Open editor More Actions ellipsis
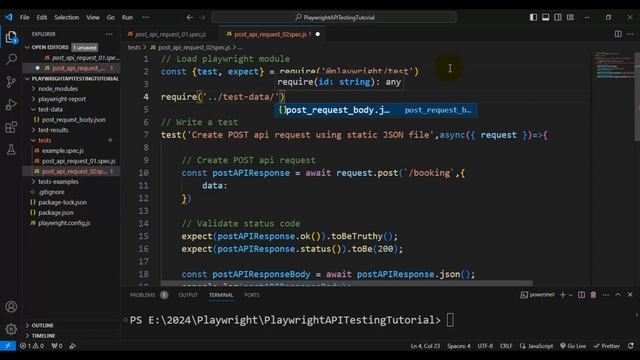Viewport: 640px width, 360px height. point(631,34)
